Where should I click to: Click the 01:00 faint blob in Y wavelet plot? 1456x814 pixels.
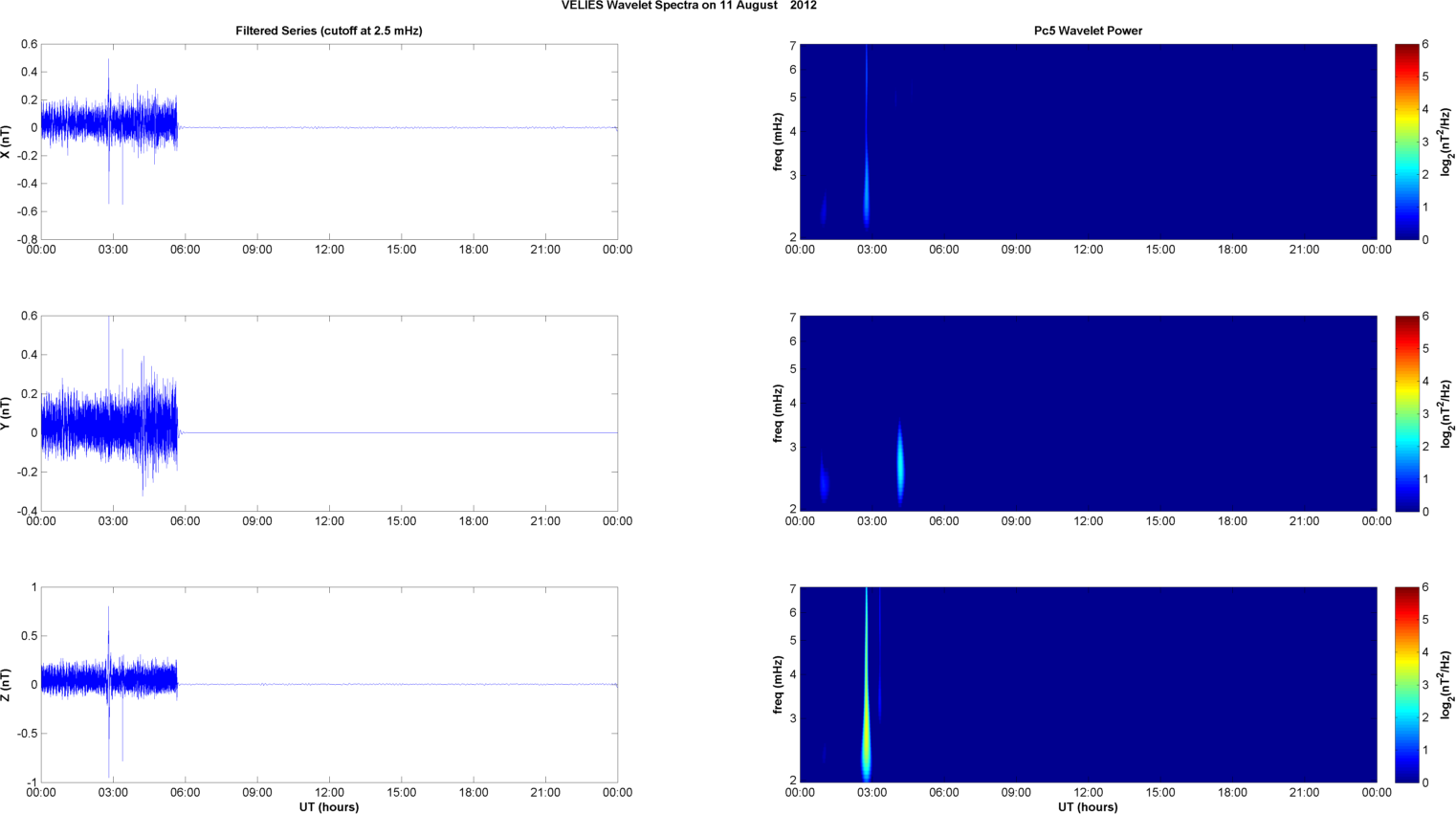pos(824,481)
